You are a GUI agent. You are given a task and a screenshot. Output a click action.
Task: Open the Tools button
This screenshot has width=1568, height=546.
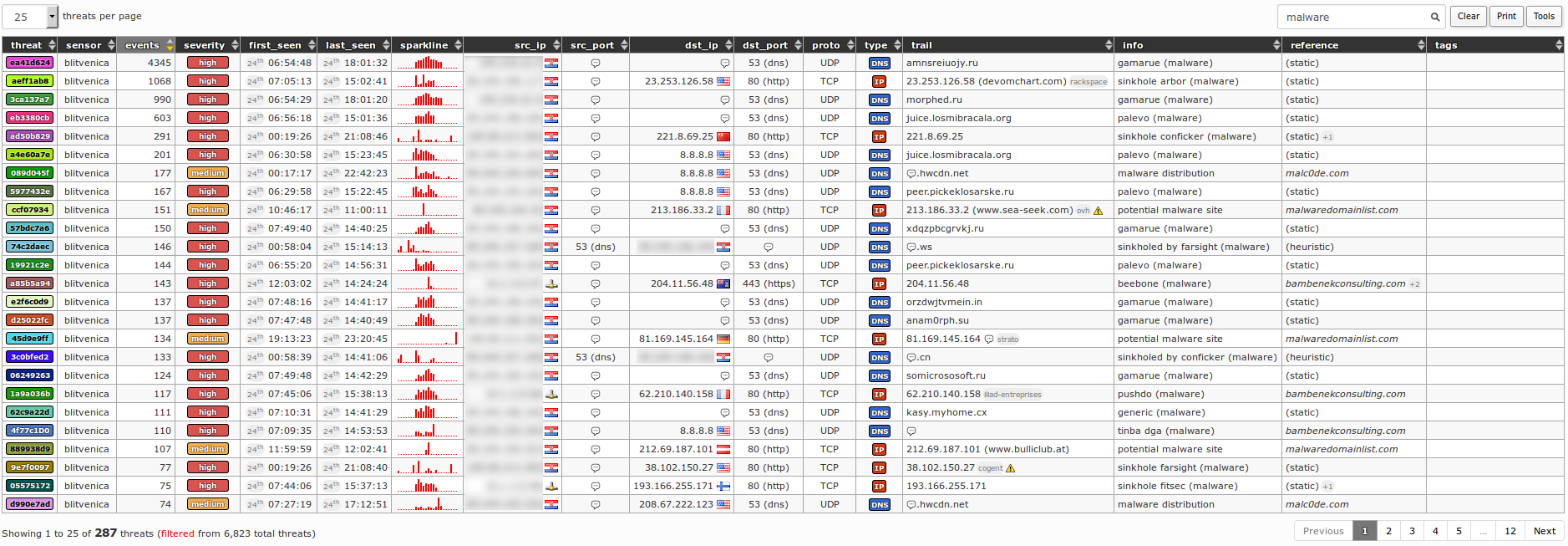[x=1544, y=16]
